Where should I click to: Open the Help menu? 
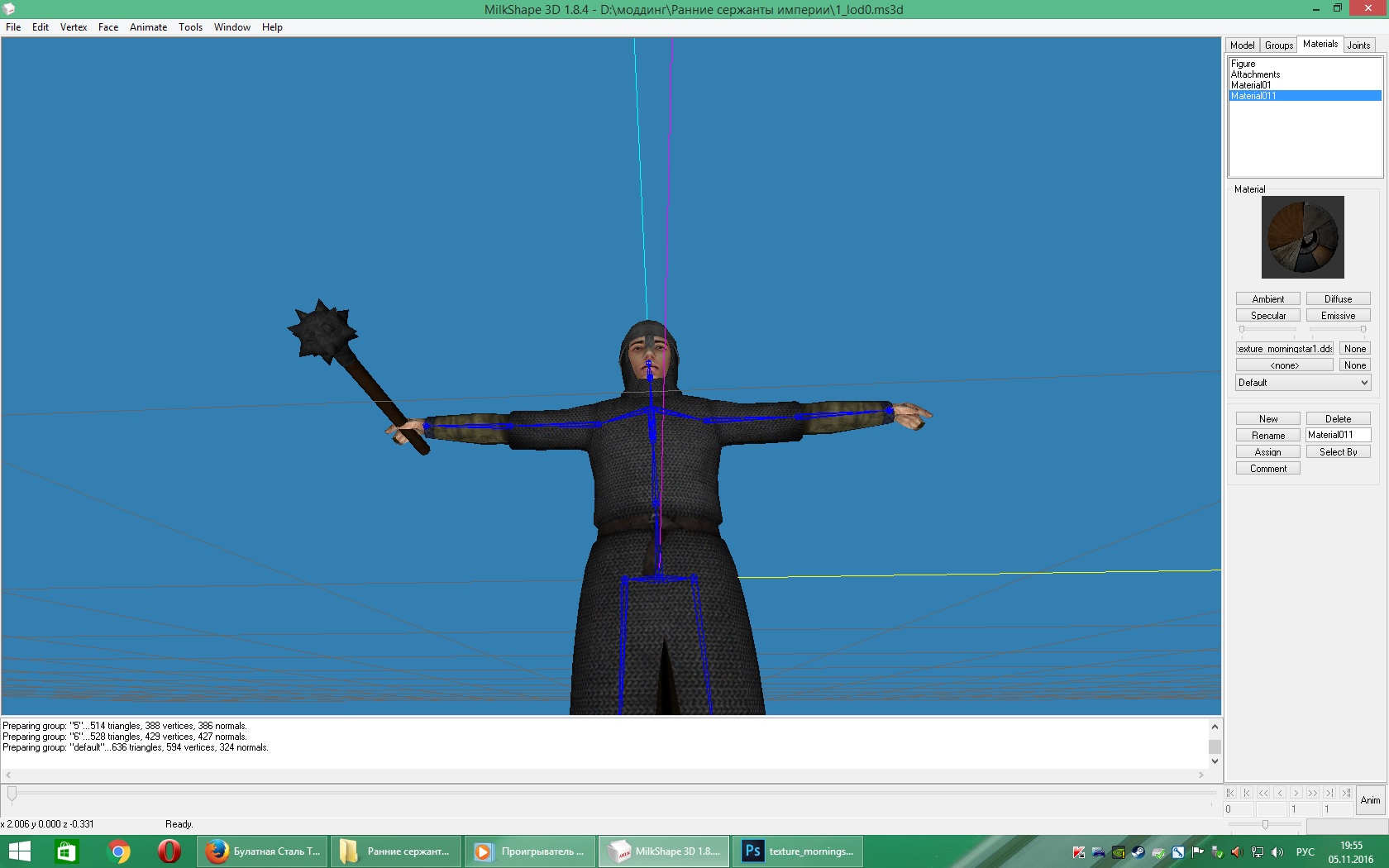(272, 27)
